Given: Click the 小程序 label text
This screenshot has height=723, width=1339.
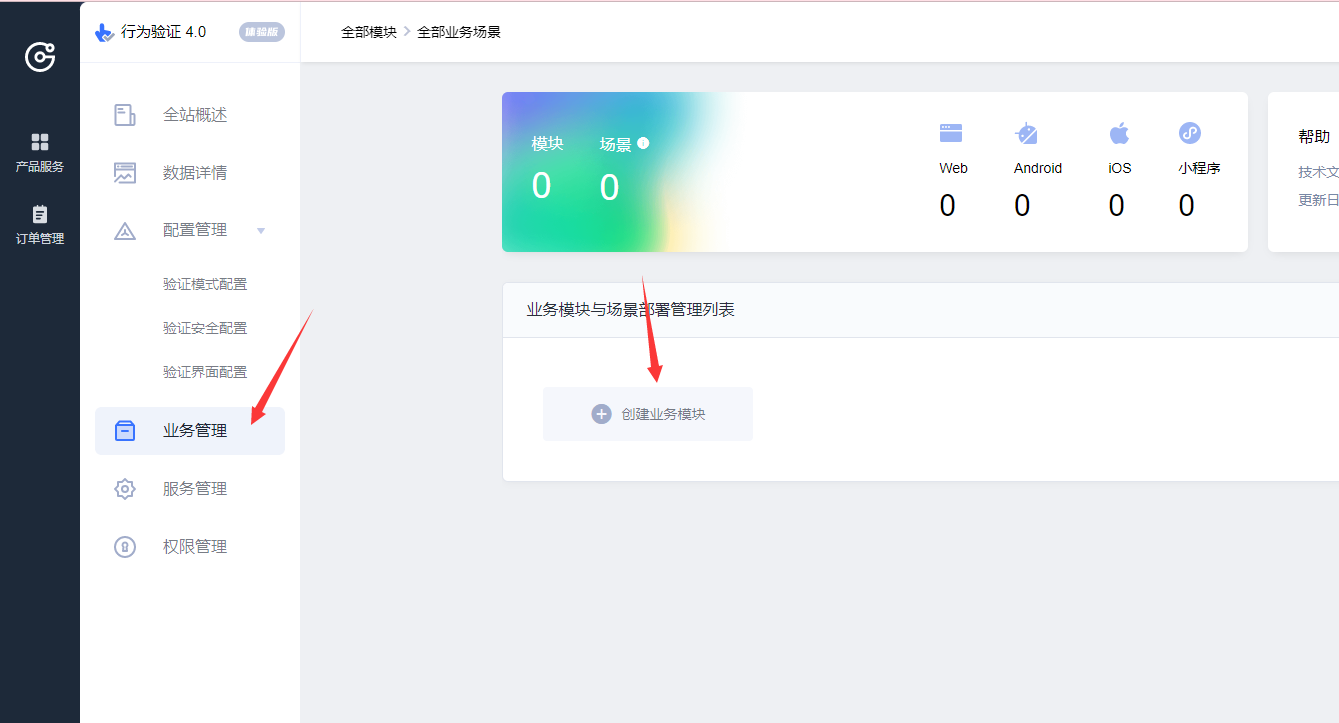Looking at the screenshot, I should [x=1200, y=168].
